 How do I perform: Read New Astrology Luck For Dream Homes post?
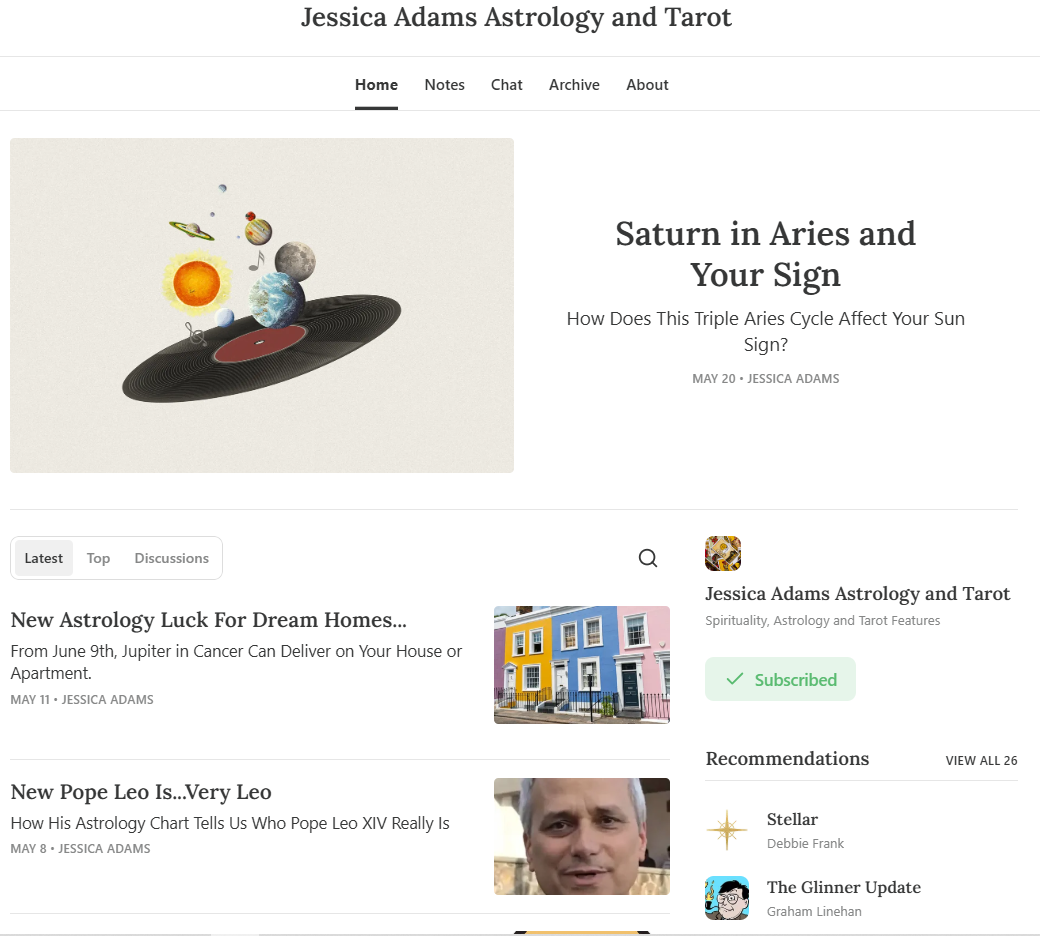(x=208, y=620)
